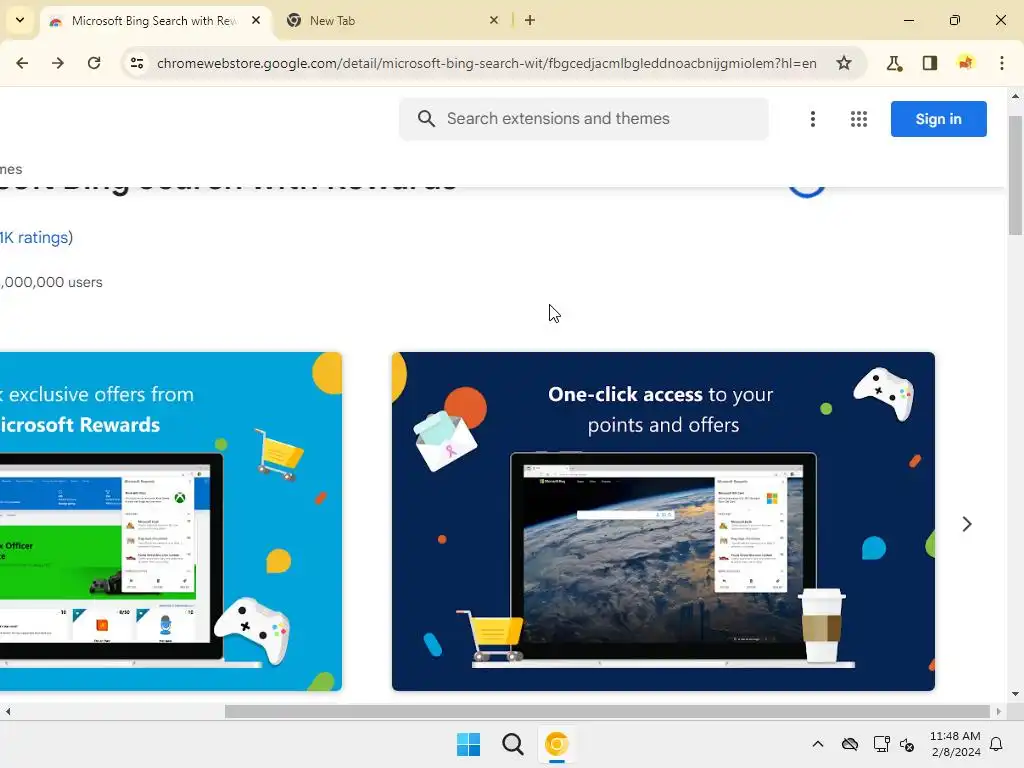
Task: Sign in to the Chrome Web Store
Action: tap(938, 119)
